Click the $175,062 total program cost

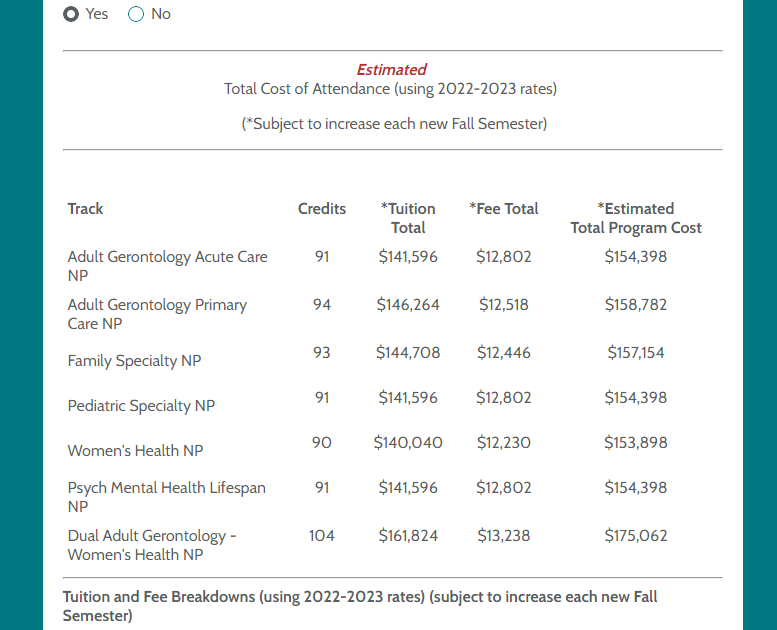coord(636,536)
